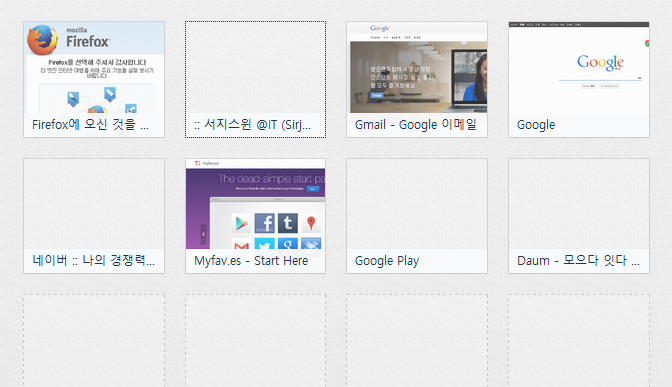Open the Gmail - Google 이메일 tile
The width and height of the screenshot is (672, 387).
point(417,79)
